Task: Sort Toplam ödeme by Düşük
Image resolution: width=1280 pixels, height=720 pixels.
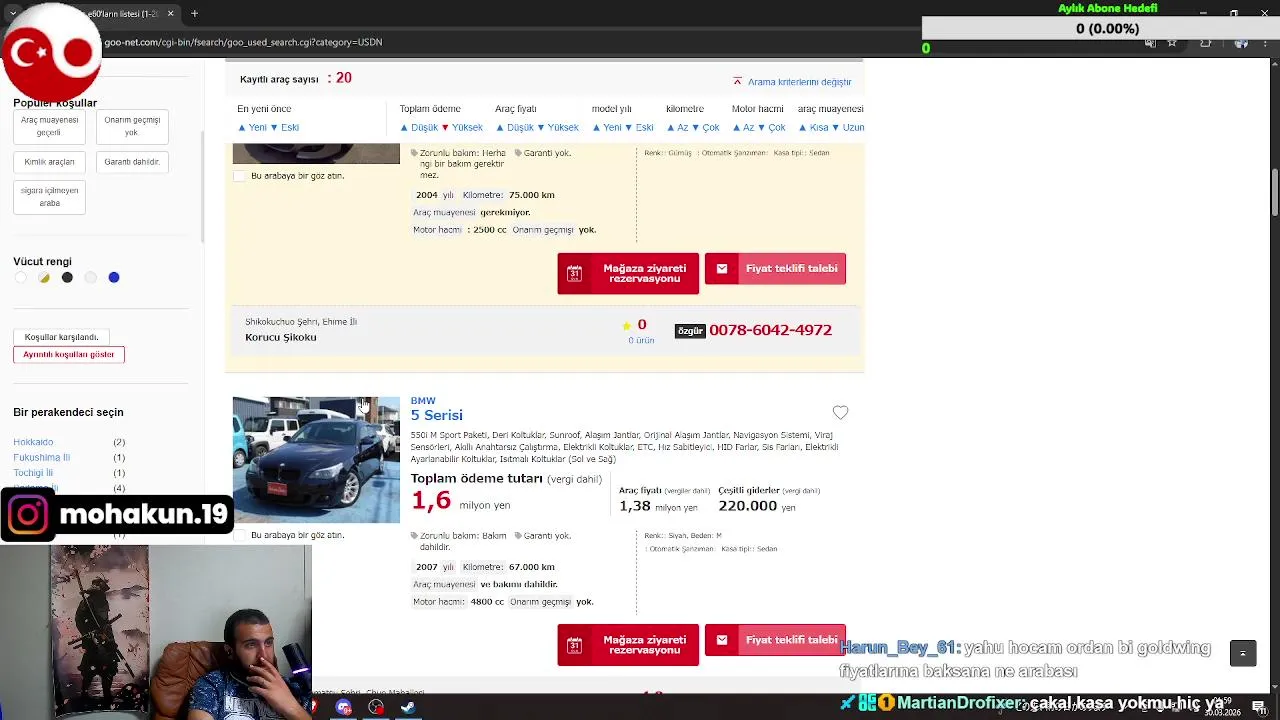Action: pos(419,128)
